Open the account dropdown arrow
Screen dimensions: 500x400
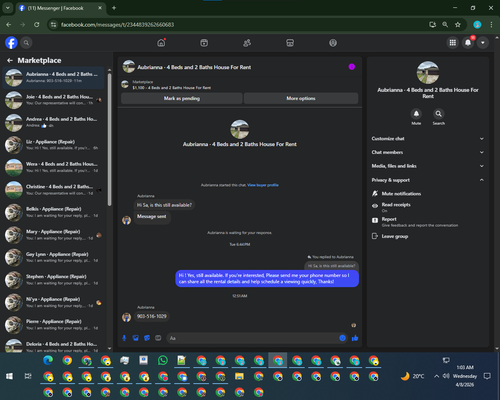click(x=483, y=43)
